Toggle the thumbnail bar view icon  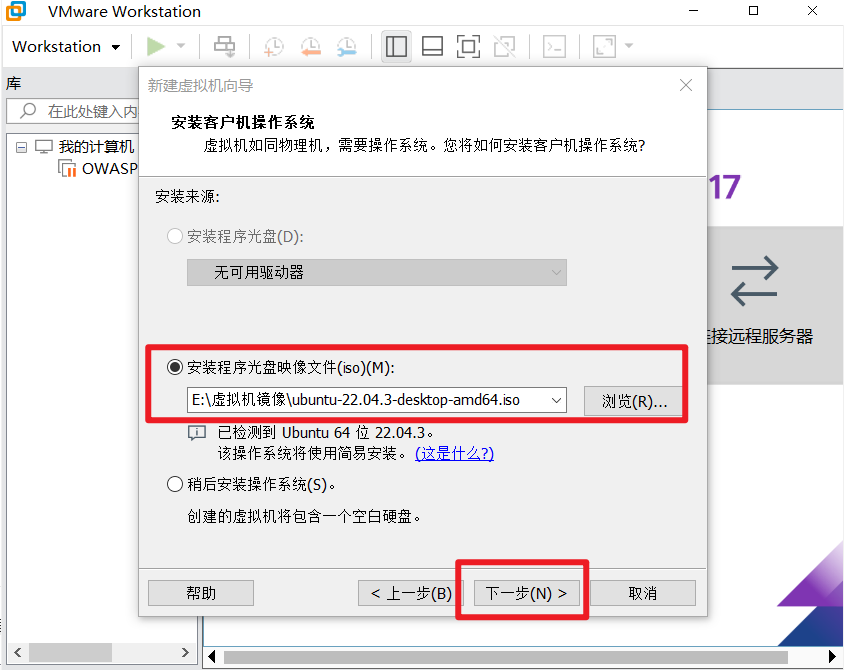(432, 47)
